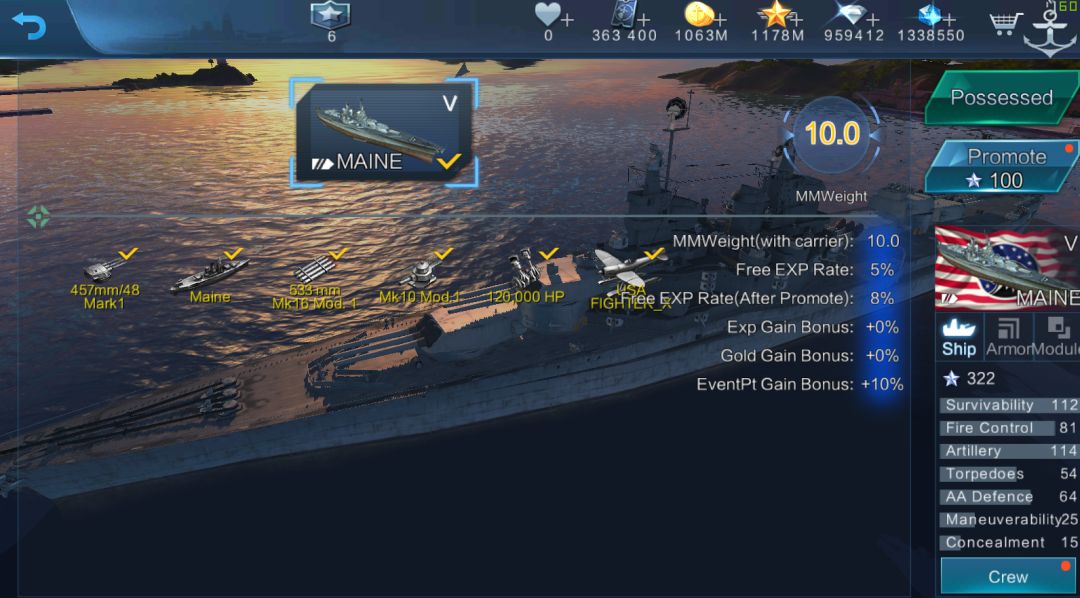
Task: Pick the 120,000 HP engine module
Action: (x=526, y=278)
